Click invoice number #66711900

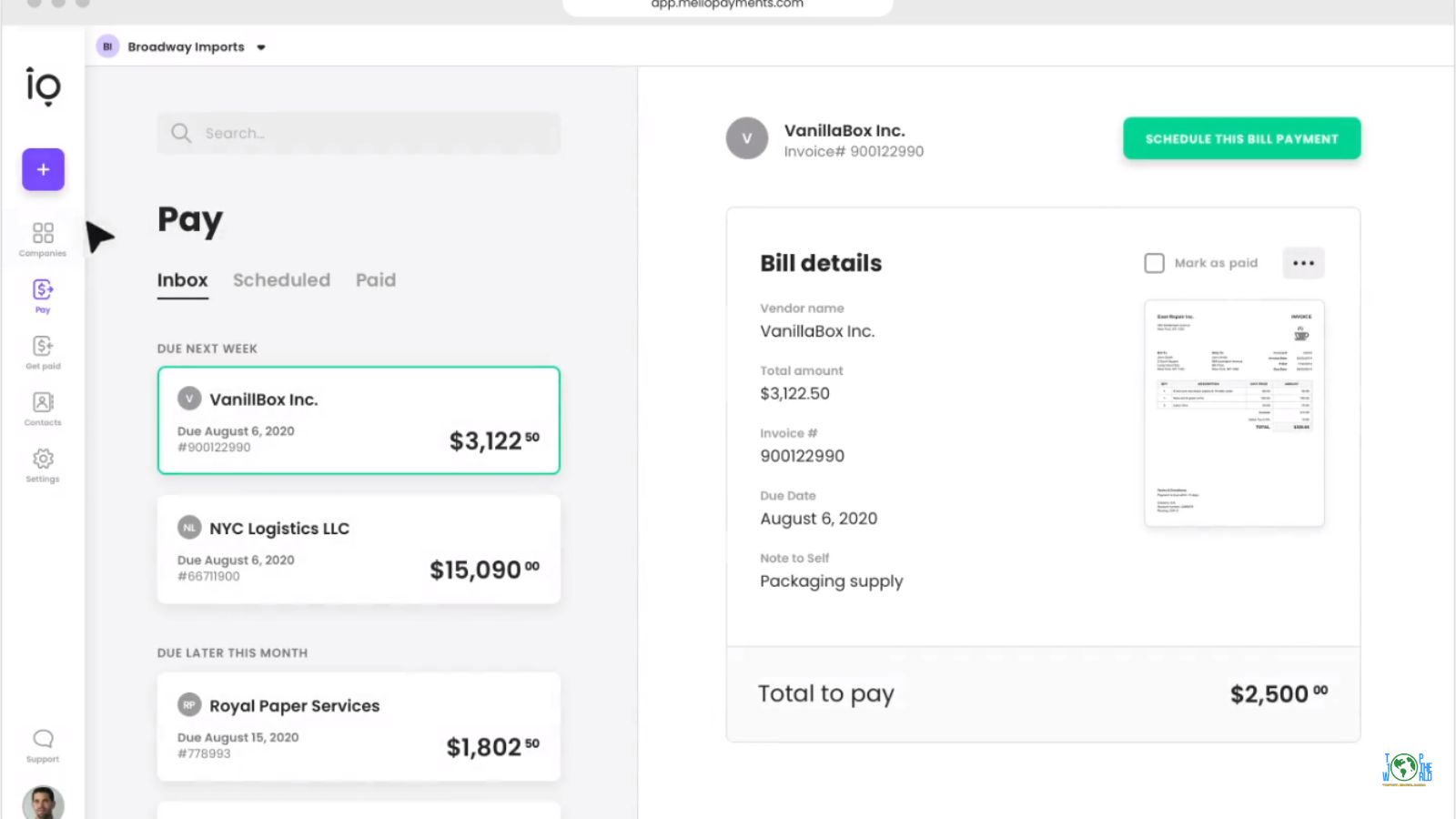[208, 576]
